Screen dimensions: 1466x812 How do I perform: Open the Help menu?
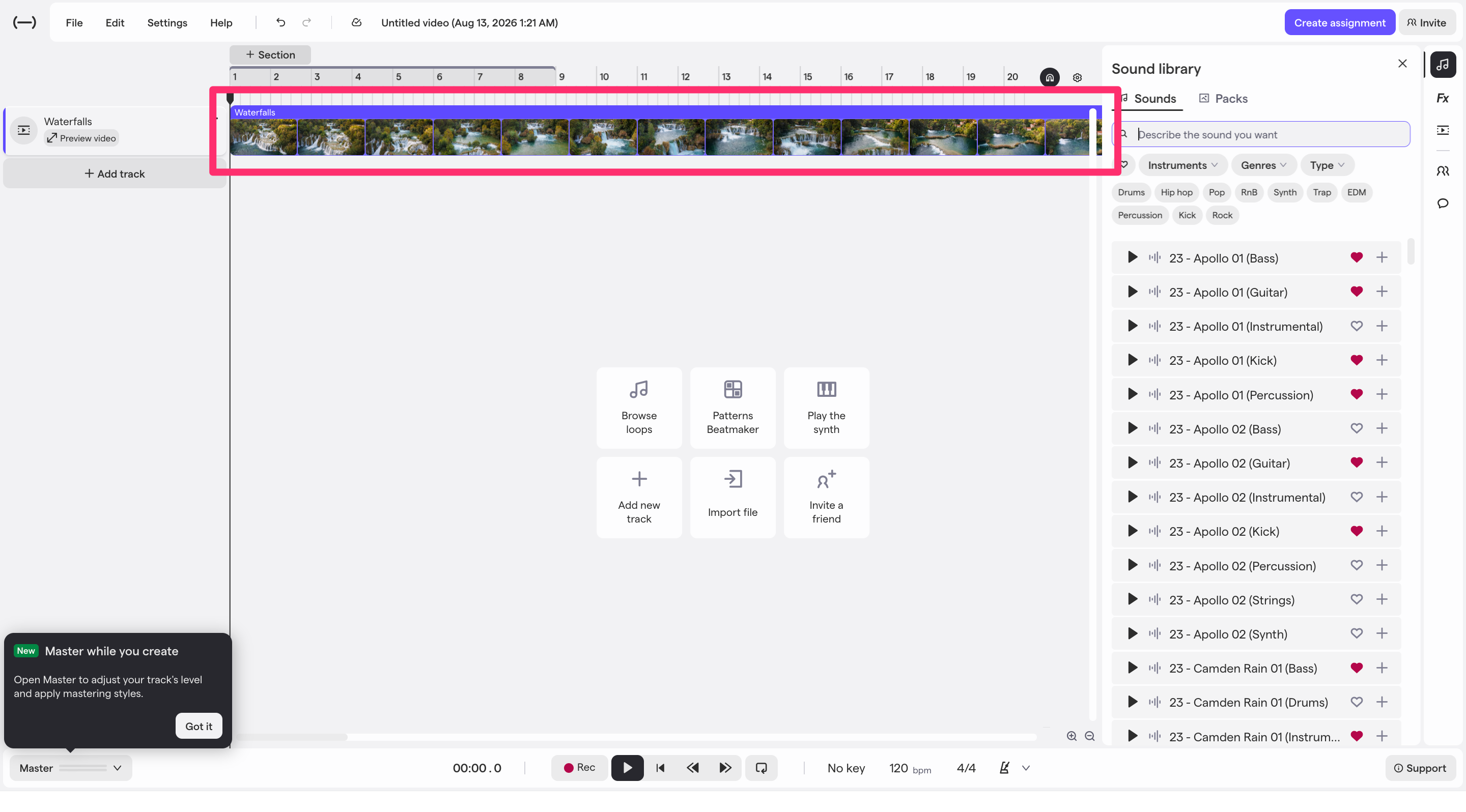pos(221,23)
